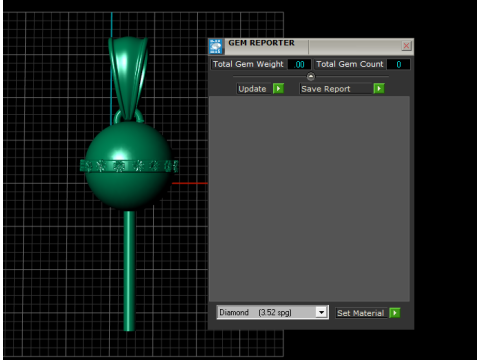Click the Save Report button label
The image size is (480, 360).
click(x=335, y=89)
